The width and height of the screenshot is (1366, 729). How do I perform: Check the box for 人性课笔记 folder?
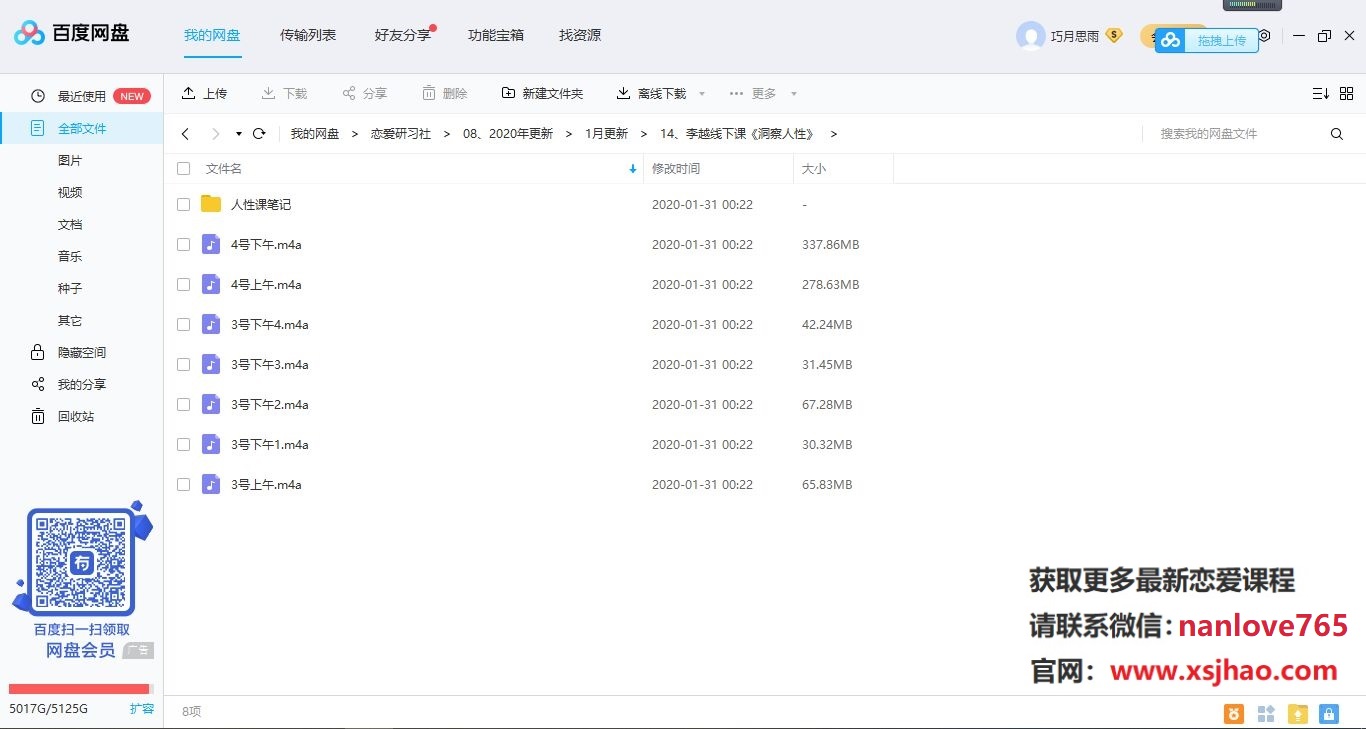183,204
